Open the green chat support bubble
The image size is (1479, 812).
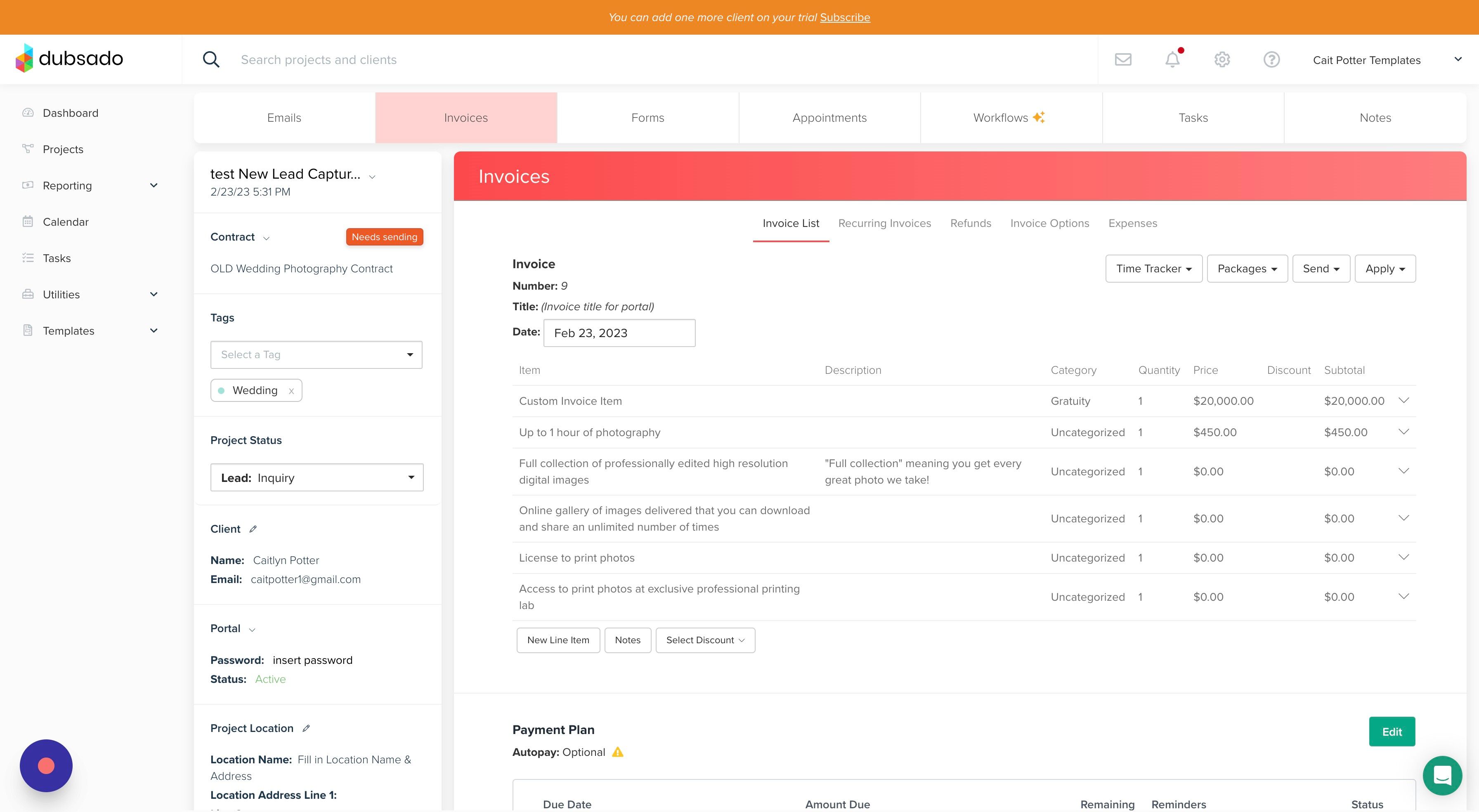tap(1442, 775)
